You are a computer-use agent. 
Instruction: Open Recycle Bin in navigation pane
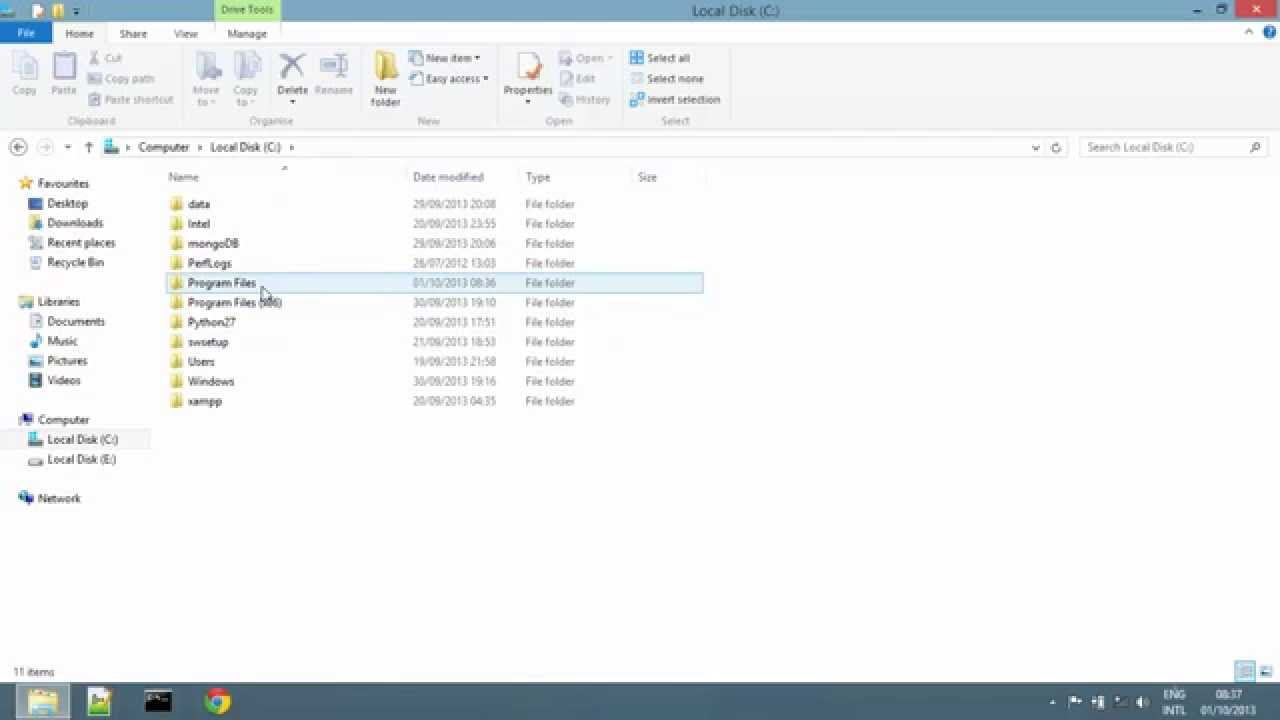75,262
